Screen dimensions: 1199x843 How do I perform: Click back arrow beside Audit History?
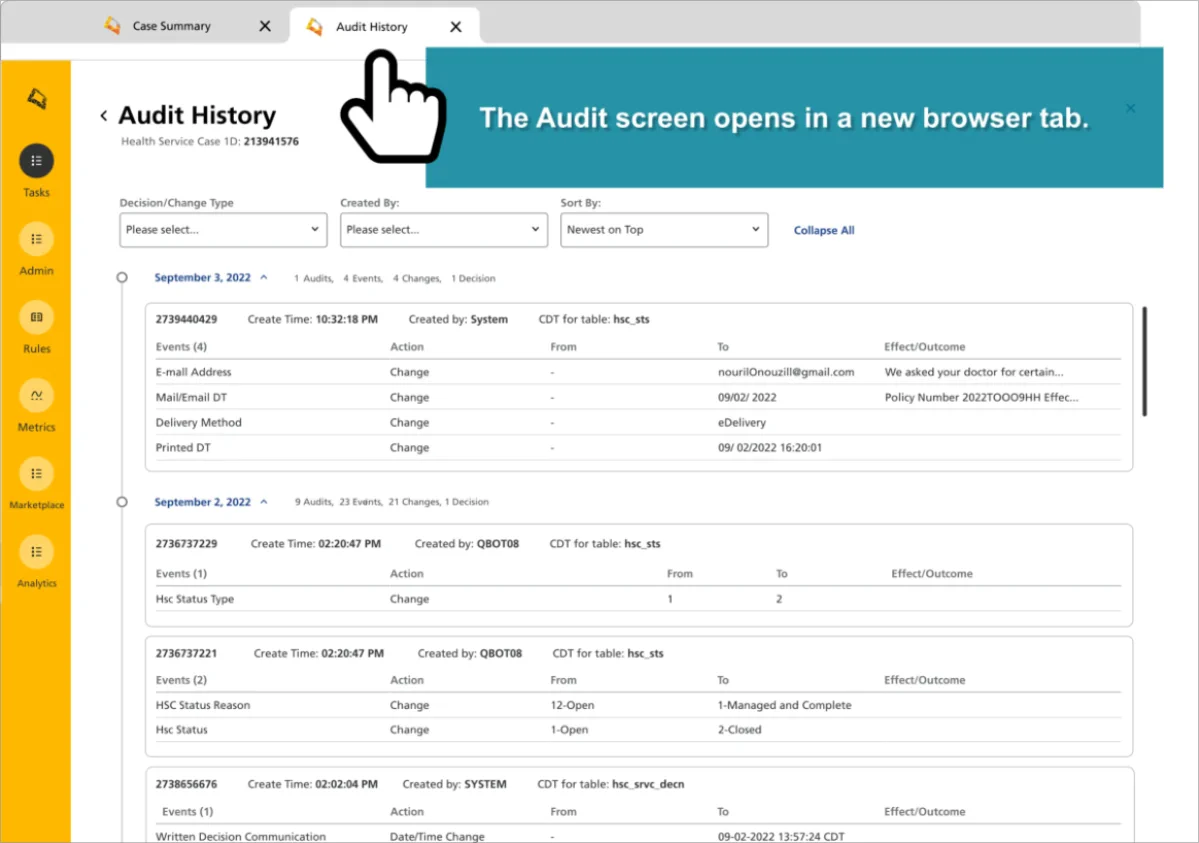pyautogui.click(x=104, y=116)
